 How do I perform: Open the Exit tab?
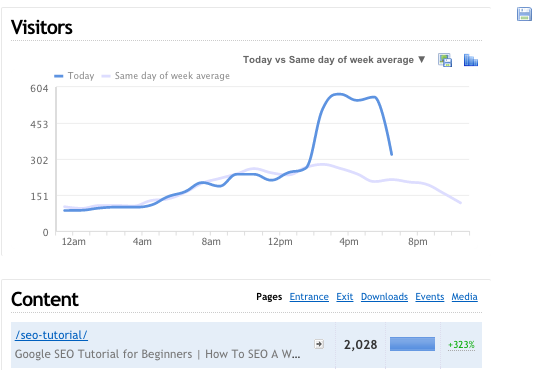click(345, 297)
